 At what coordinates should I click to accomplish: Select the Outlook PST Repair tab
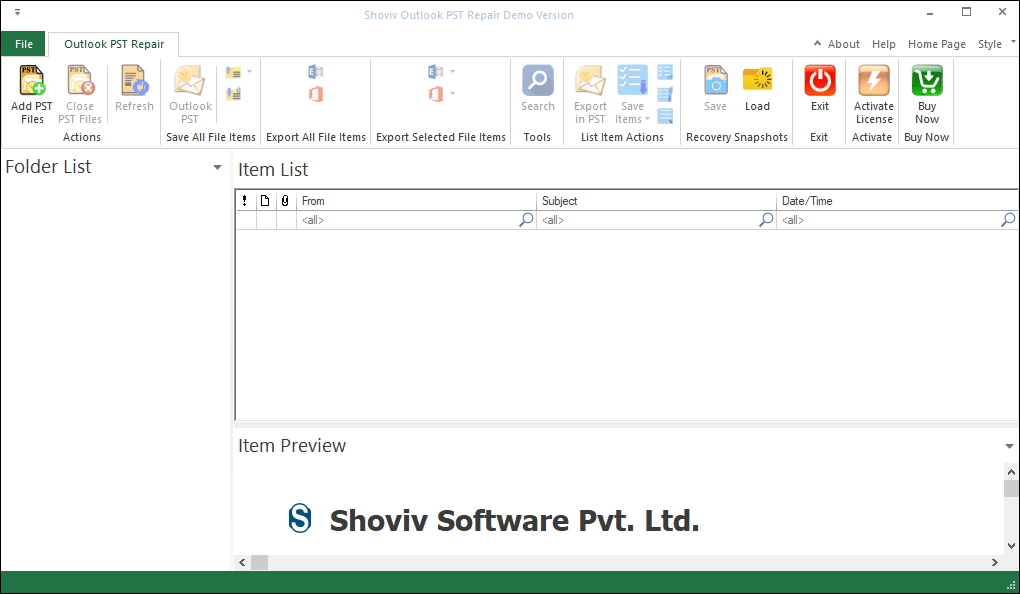(x=114, y=44)
